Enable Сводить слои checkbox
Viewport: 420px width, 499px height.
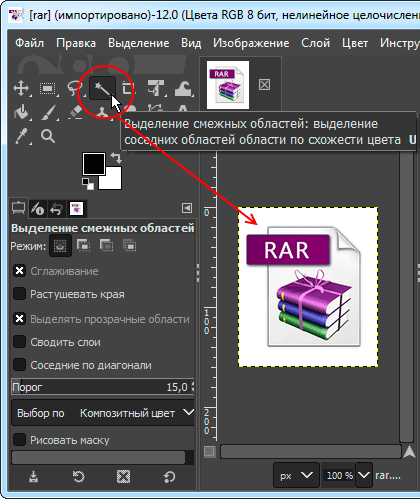[19, 342]
